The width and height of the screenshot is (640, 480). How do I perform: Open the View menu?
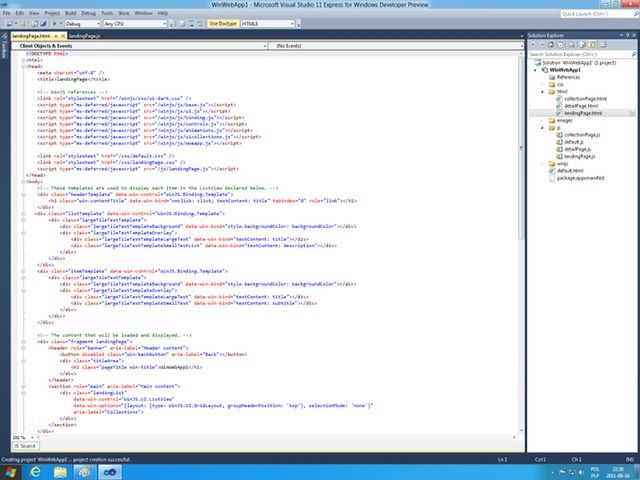[34, 13]
